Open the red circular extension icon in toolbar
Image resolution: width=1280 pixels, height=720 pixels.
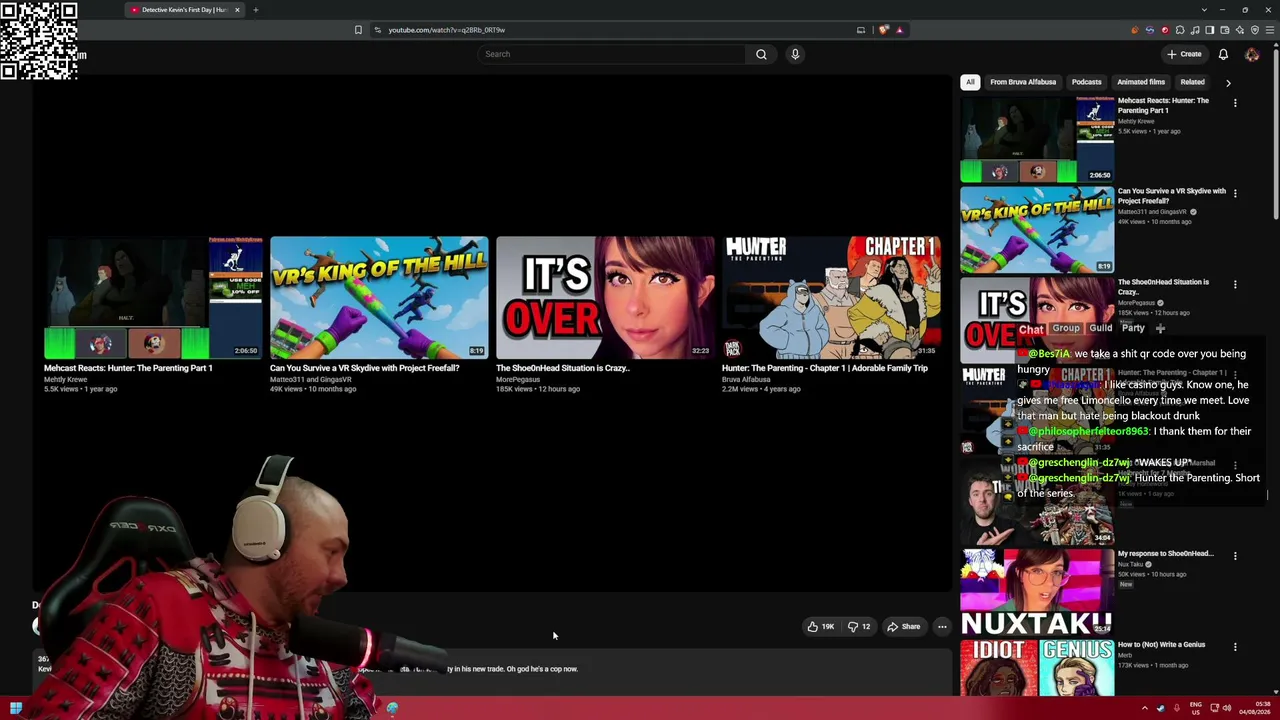tap(1164, 30)
